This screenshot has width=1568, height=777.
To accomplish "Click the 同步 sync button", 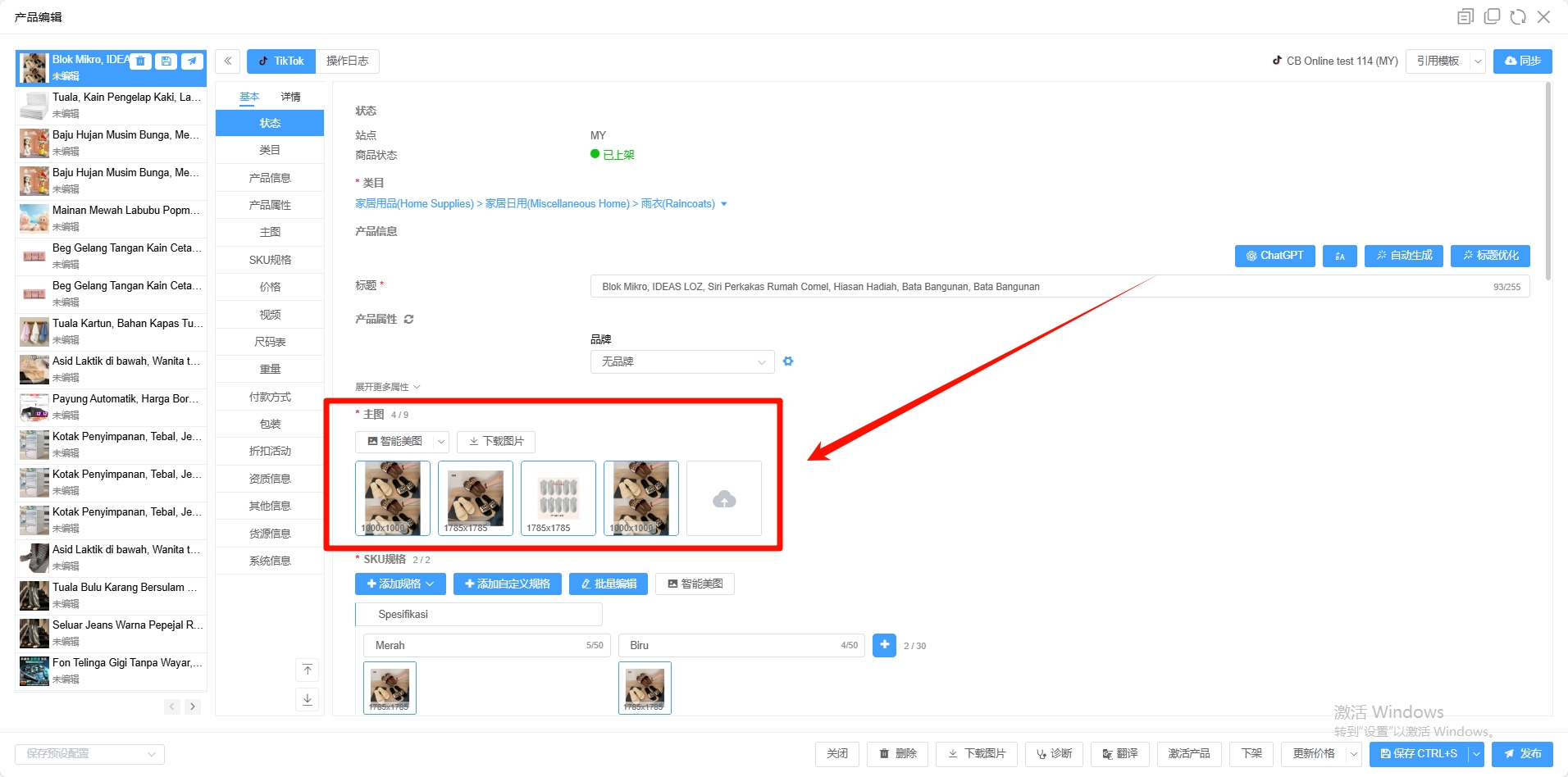I will click(x=1522, y=61).
